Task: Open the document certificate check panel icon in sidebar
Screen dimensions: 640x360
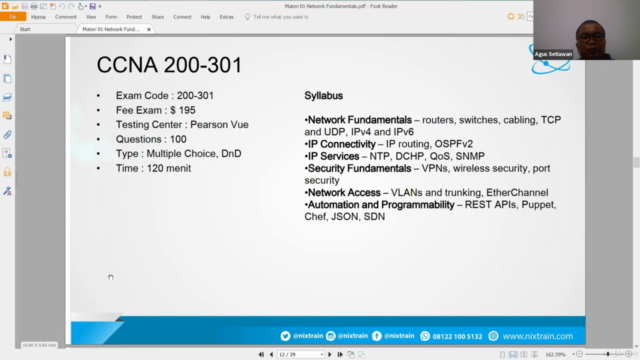Action: [x=7, y=153]
